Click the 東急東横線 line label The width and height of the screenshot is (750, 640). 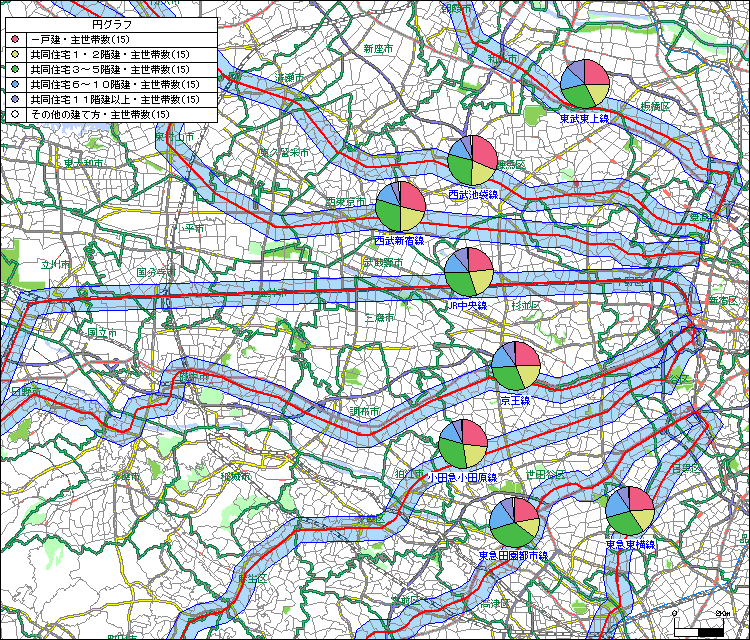coord(630,545)
